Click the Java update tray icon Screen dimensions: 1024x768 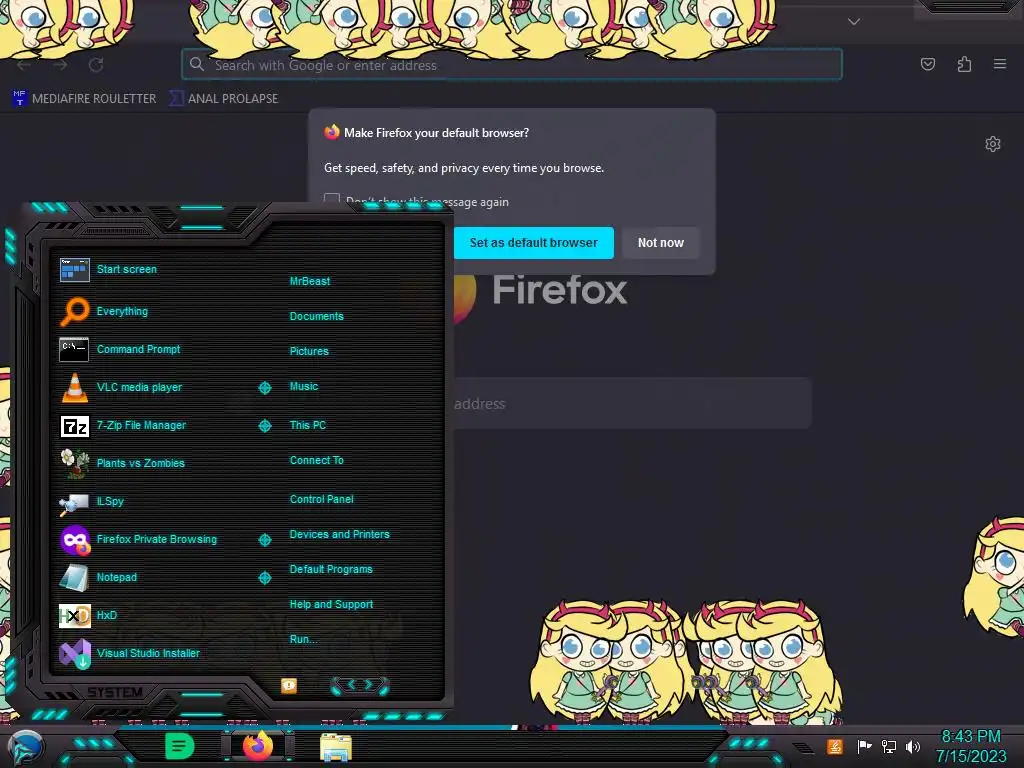tap(835, 746)
